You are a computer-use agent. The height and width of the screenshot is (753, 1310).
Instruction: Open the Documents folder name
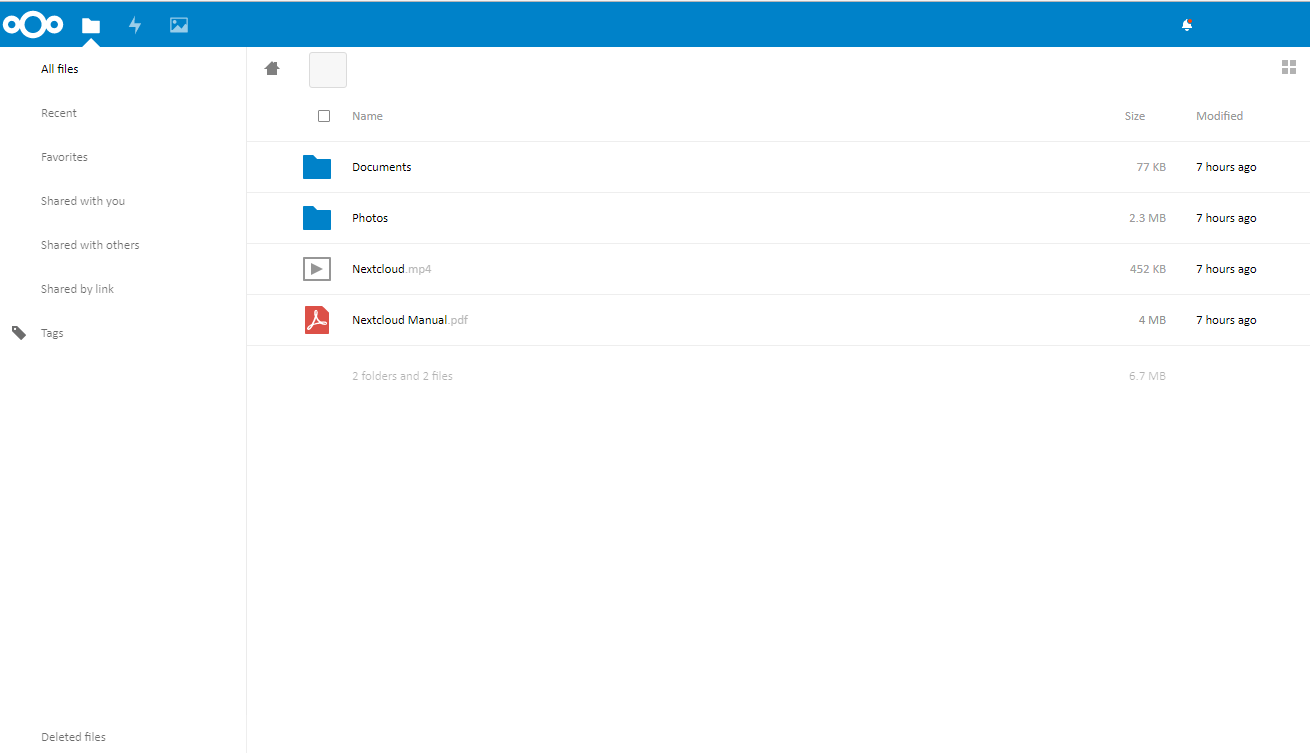click(x=382, y=167)
